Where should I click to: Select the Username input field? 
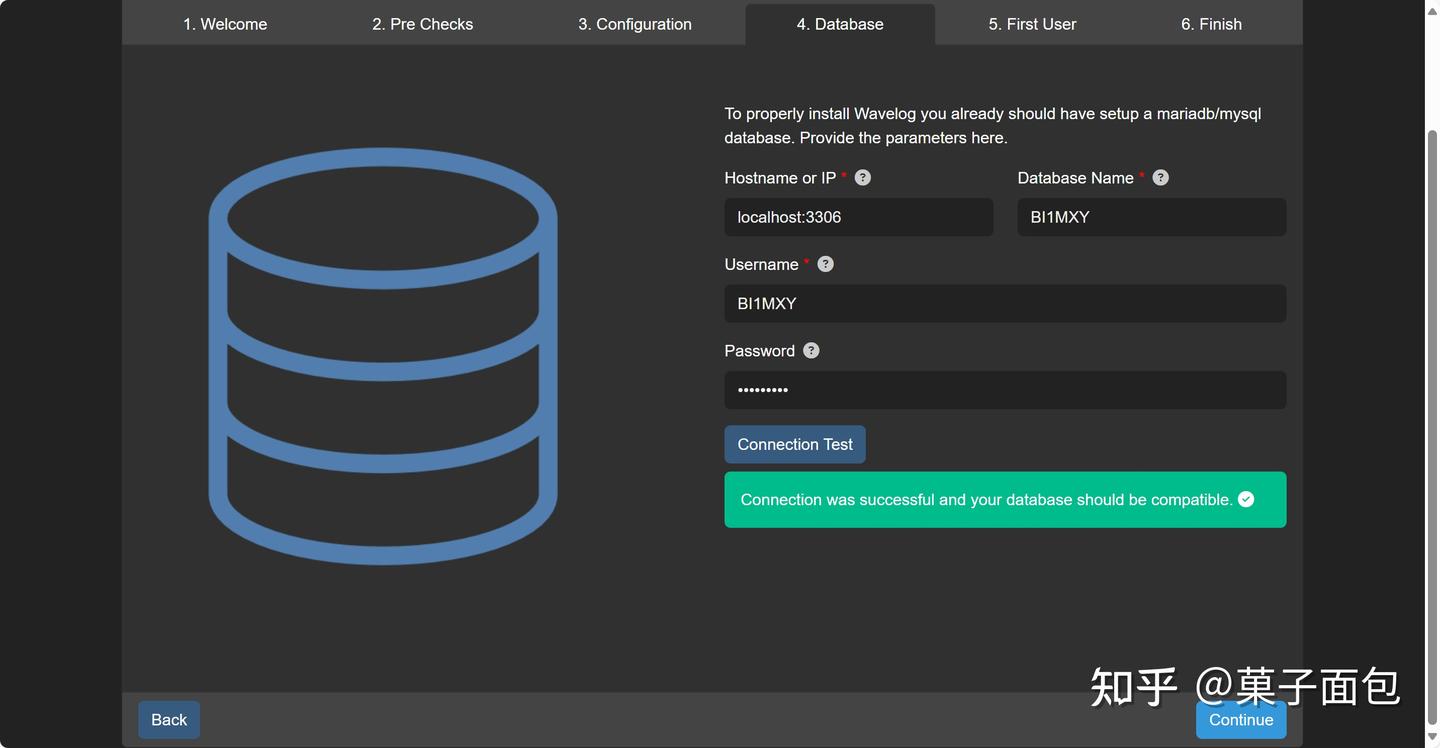tap(1004, 303)
